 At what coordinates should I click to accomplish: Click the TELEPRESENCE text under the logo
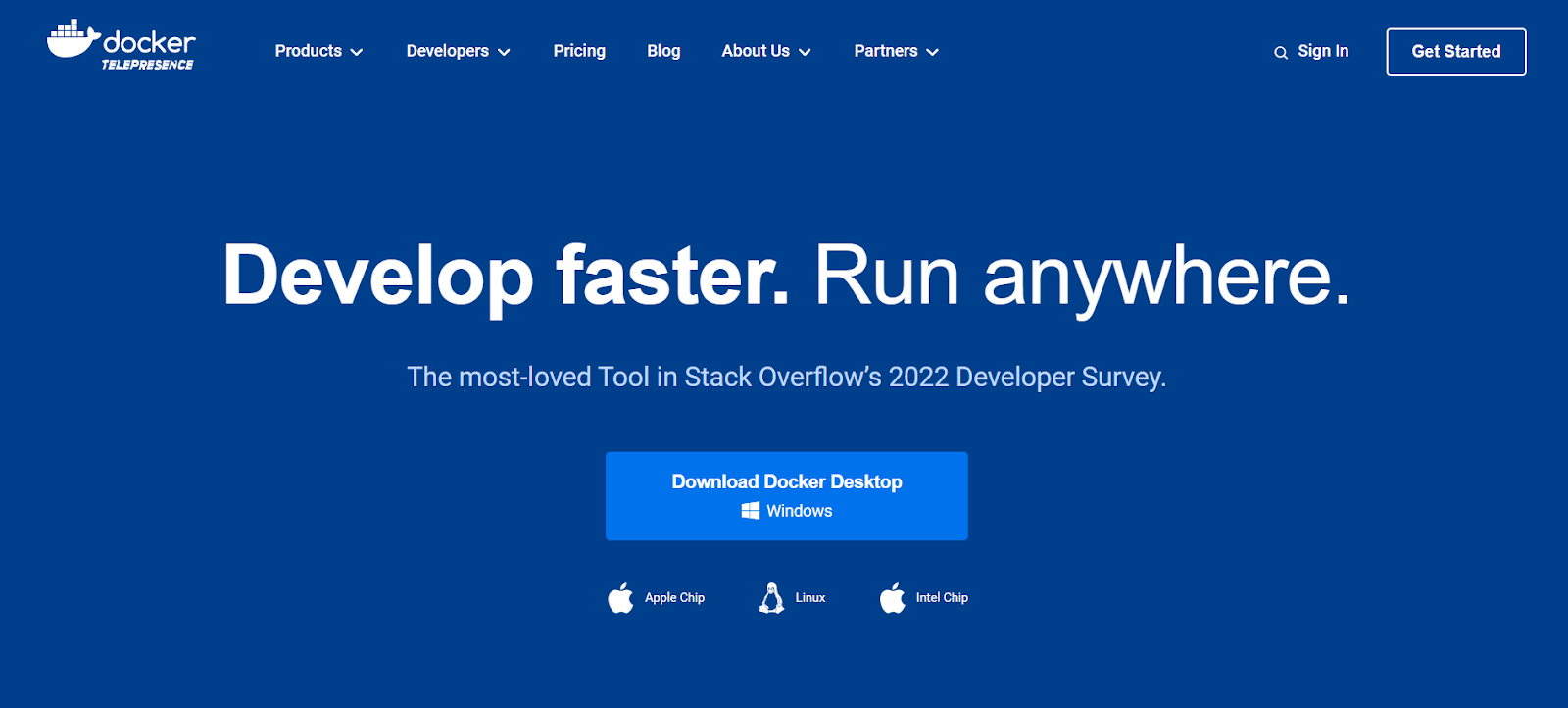pos(148,65)
